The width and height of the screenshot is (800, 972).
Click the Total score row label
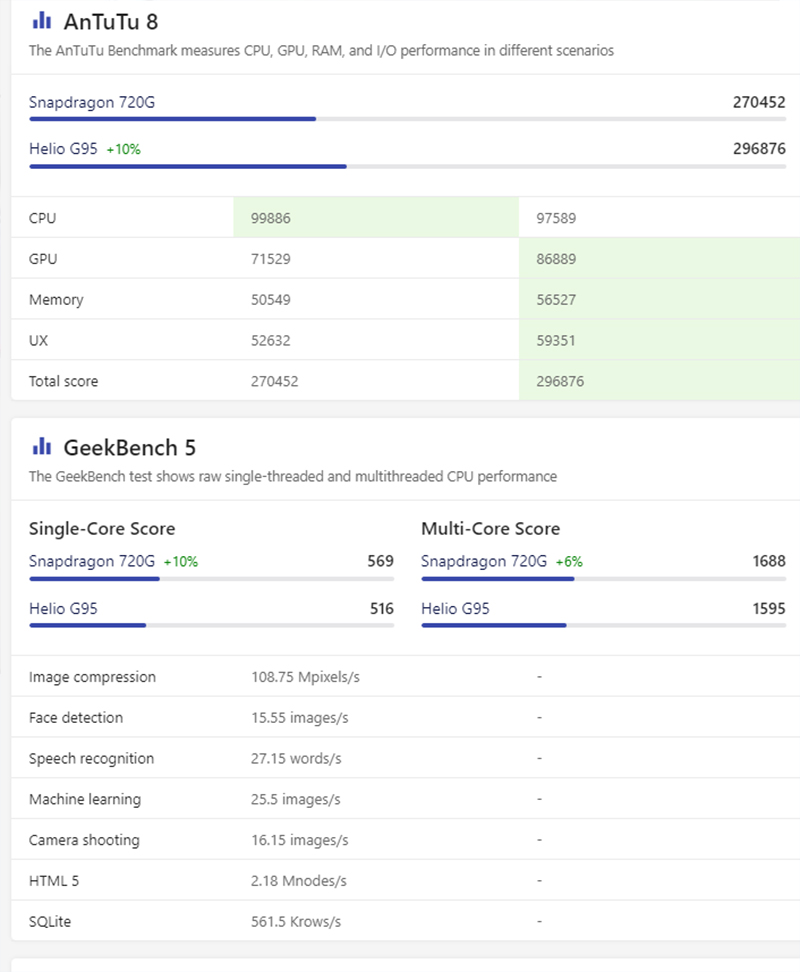click(63, 381)
